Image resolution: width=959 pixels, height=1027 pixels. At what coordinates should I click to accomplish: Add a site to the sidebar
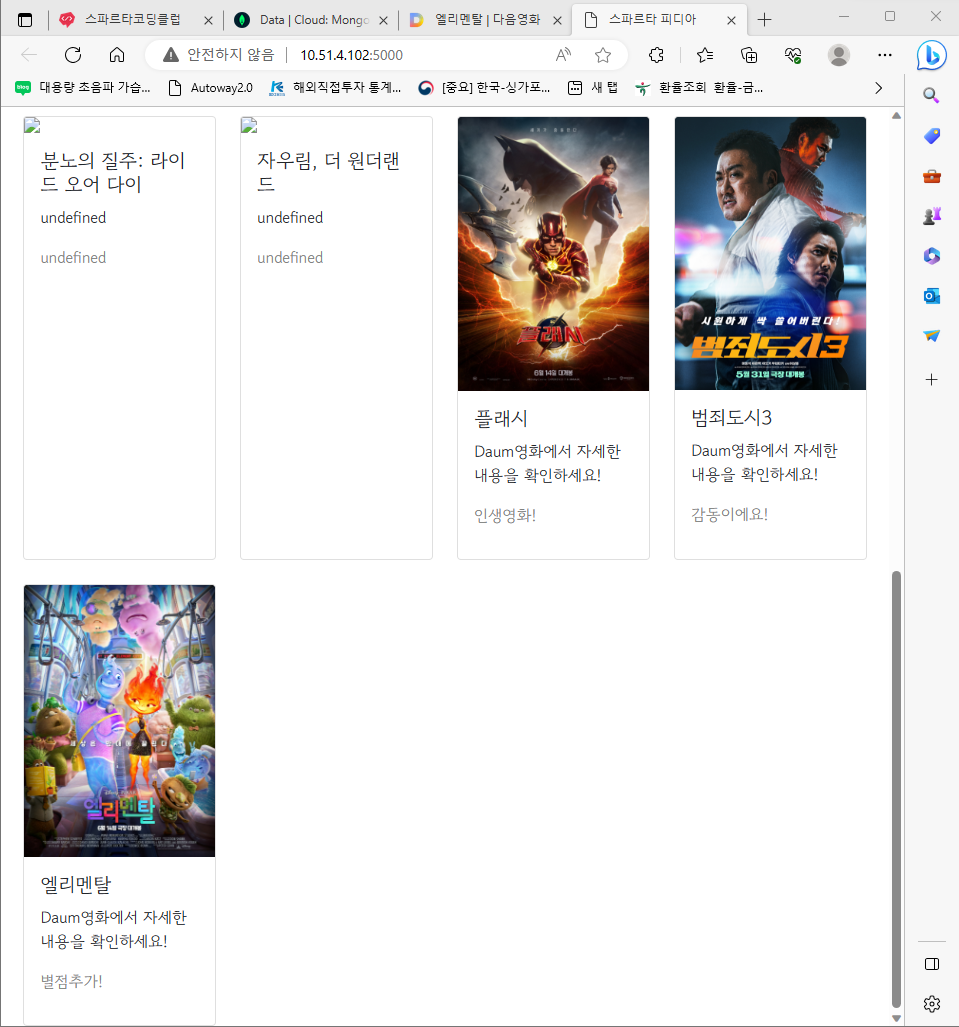[931, 379]
